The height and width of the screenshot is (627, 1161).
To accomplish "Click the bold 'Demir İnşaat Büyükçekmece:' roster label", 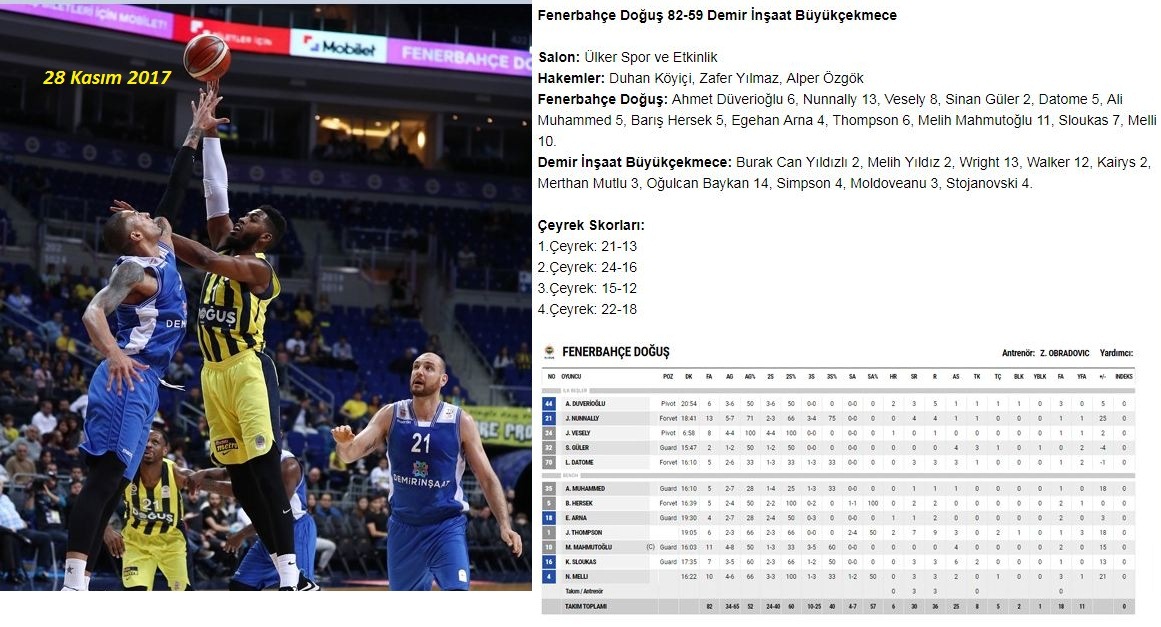I will tap(635, 162).
